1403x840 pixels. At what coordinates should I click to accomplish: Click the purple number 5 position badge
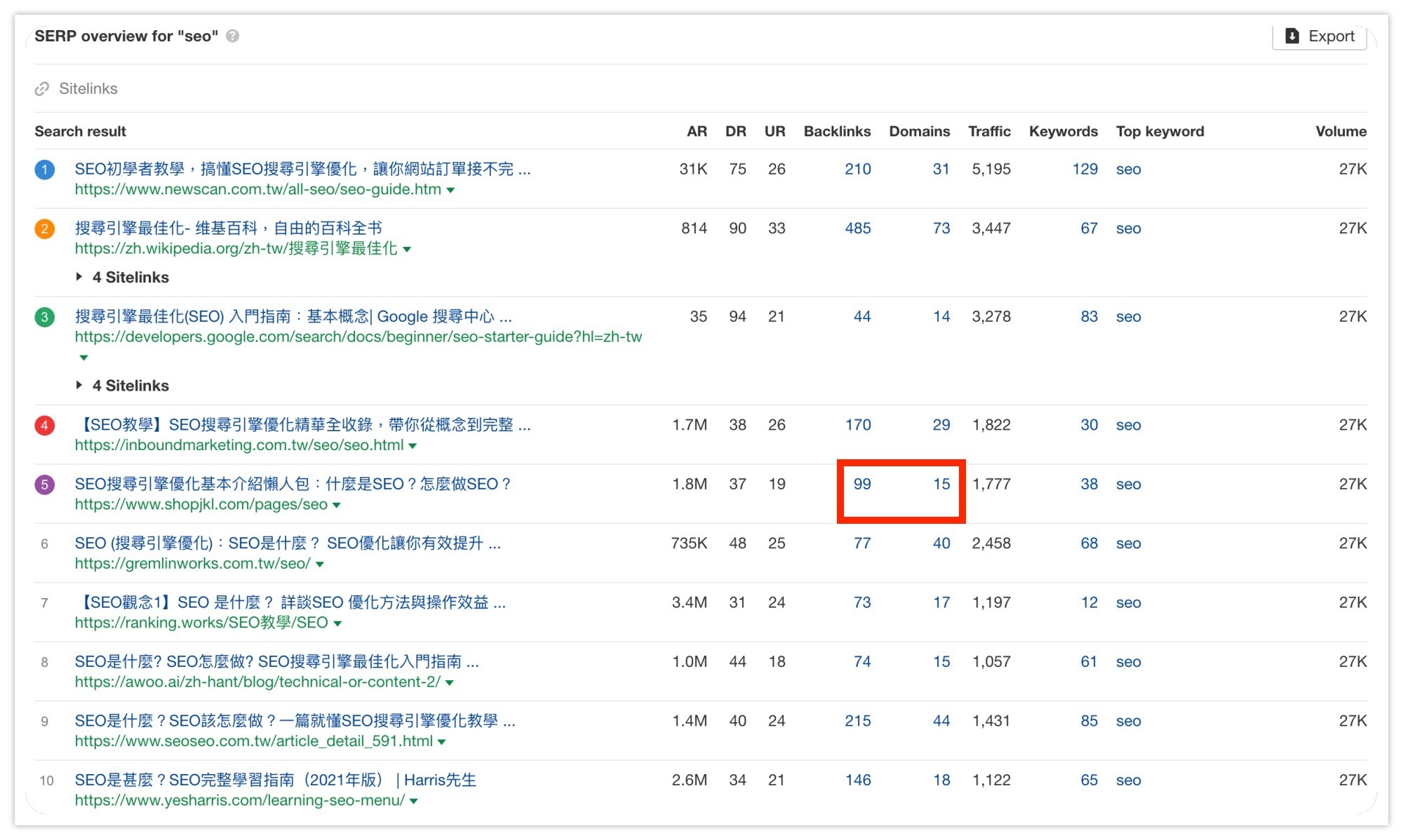click(x=45, y=485)
